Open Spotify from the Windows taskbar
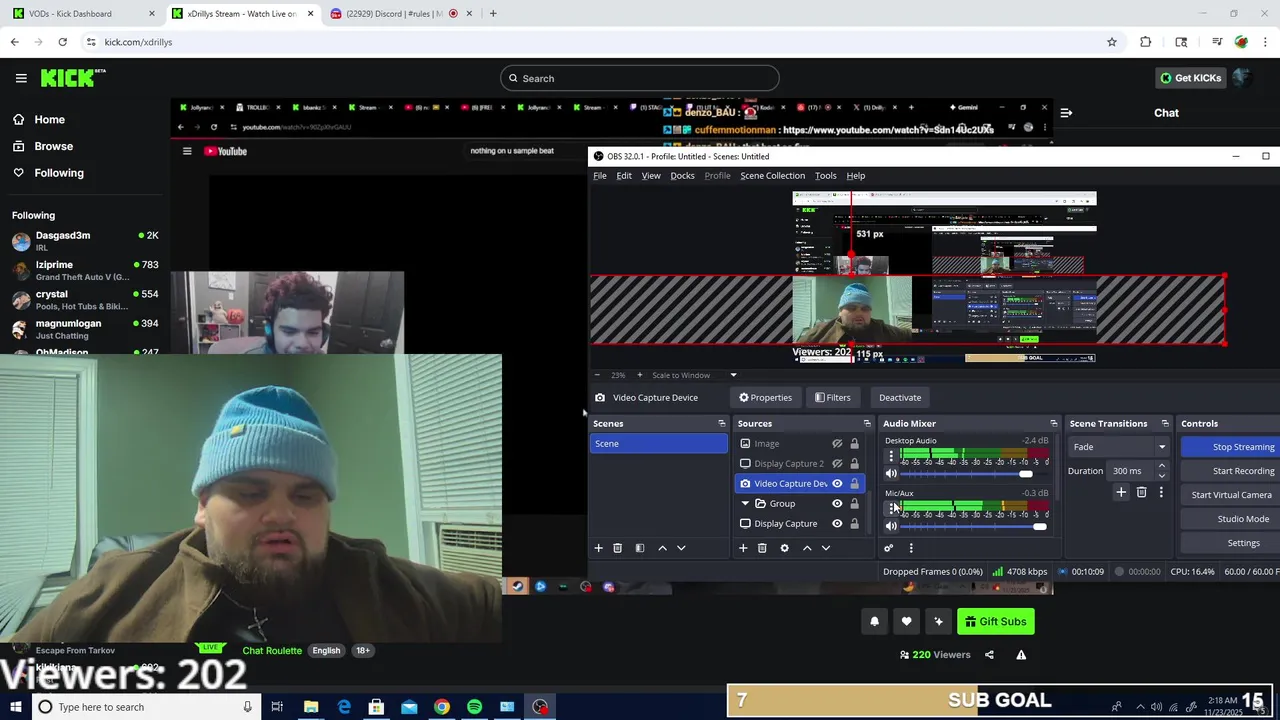 [474, 707]
